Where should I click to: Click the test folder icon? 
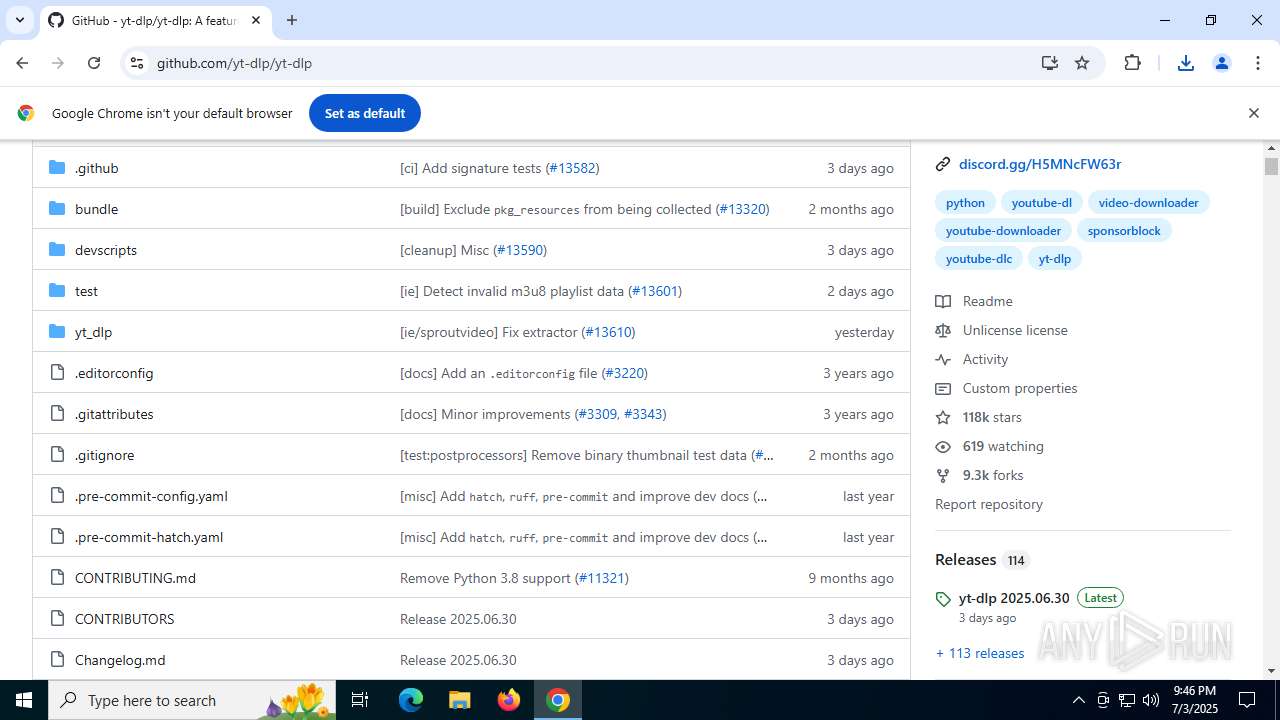[57, 291]
